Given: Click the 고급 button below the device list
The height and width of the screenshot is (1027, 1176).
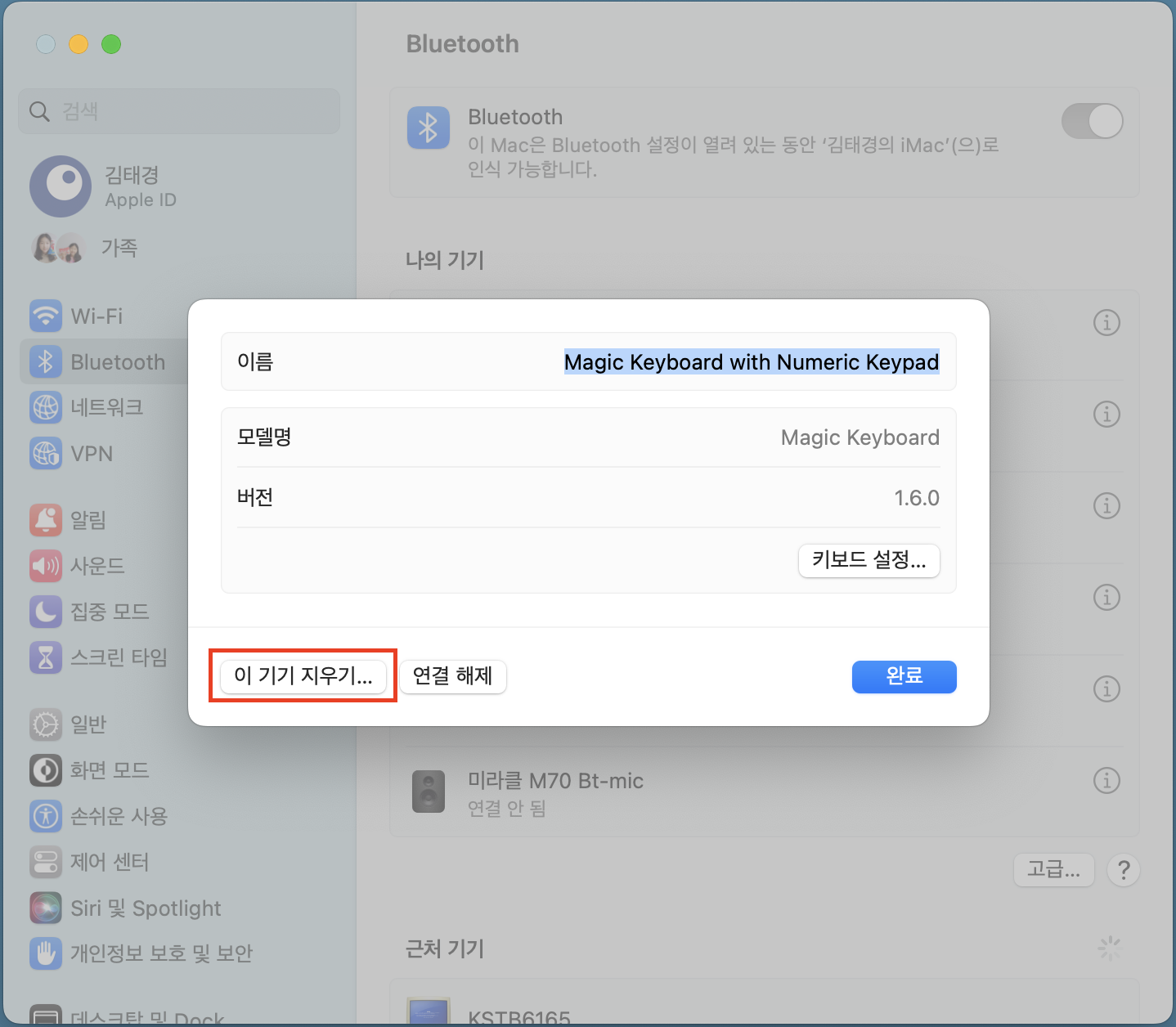Looking at the screenshot, I should [x=1053, y=870].
